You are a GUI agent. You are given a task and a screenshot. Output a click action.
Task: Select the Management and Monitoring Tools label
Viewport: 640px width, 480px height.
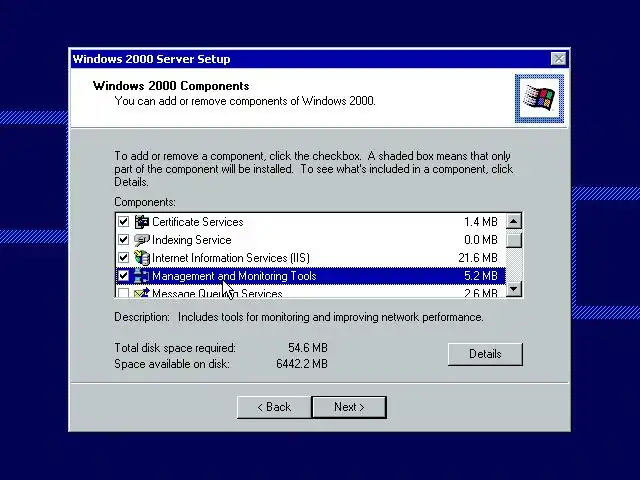tap(234, 276)
